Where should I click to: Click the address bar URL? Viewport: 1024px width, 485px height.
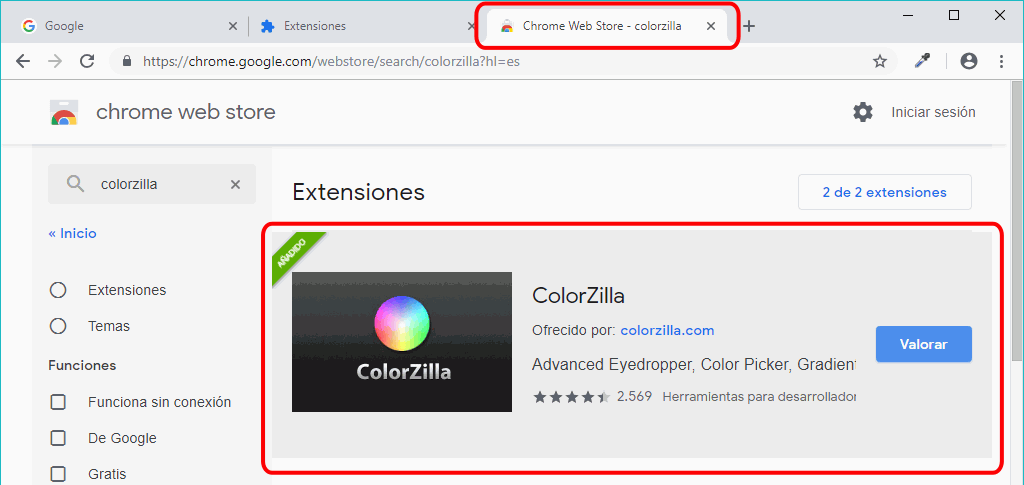click(x=331, y=61)
